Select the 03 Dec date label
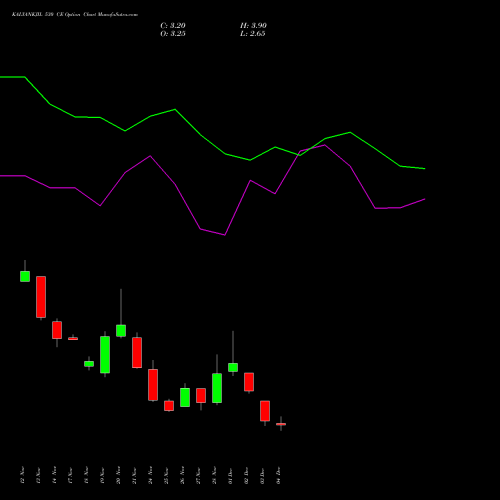The image size is (500, 500). point(263,475)
